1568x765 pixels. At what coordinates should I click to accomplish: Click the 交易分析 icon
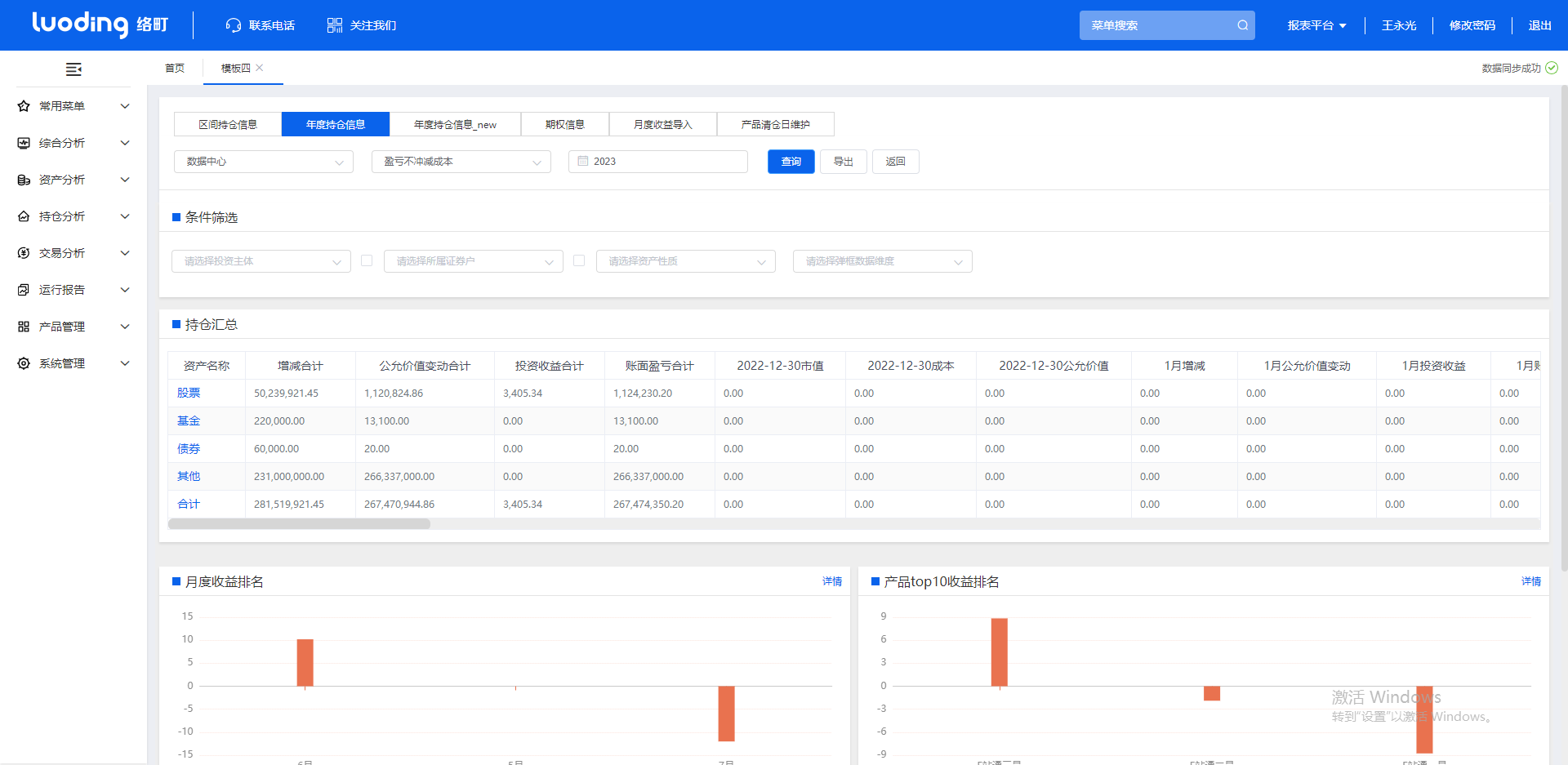24,253
